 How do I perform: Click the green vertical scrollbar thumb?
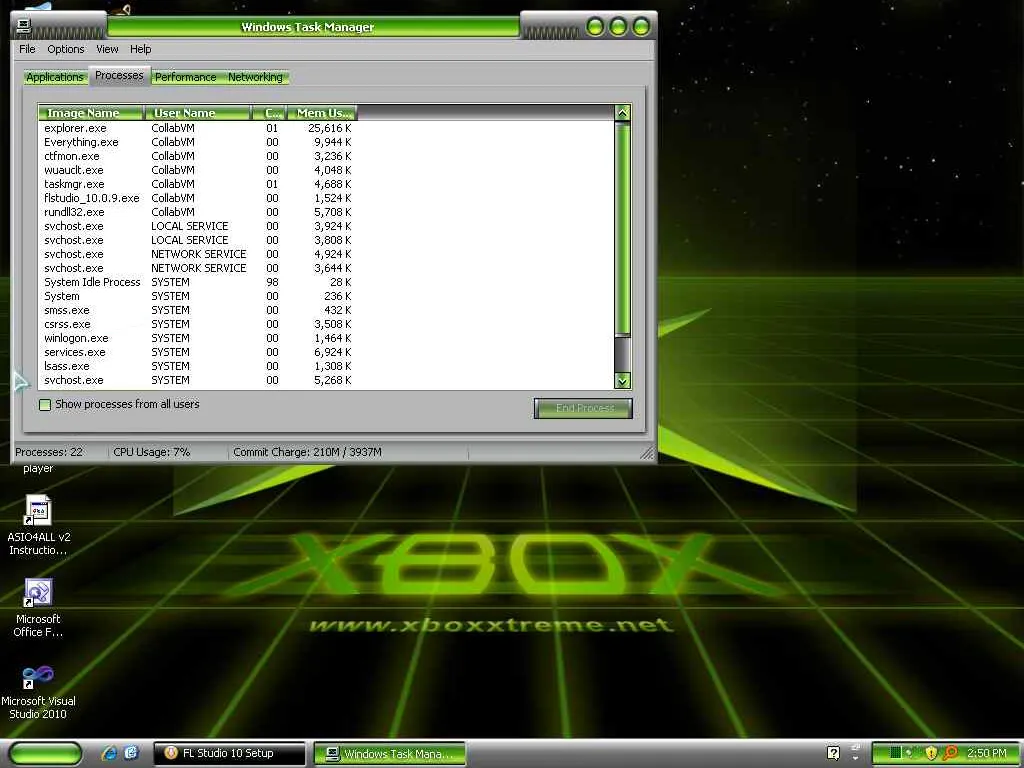click(622, 229)
